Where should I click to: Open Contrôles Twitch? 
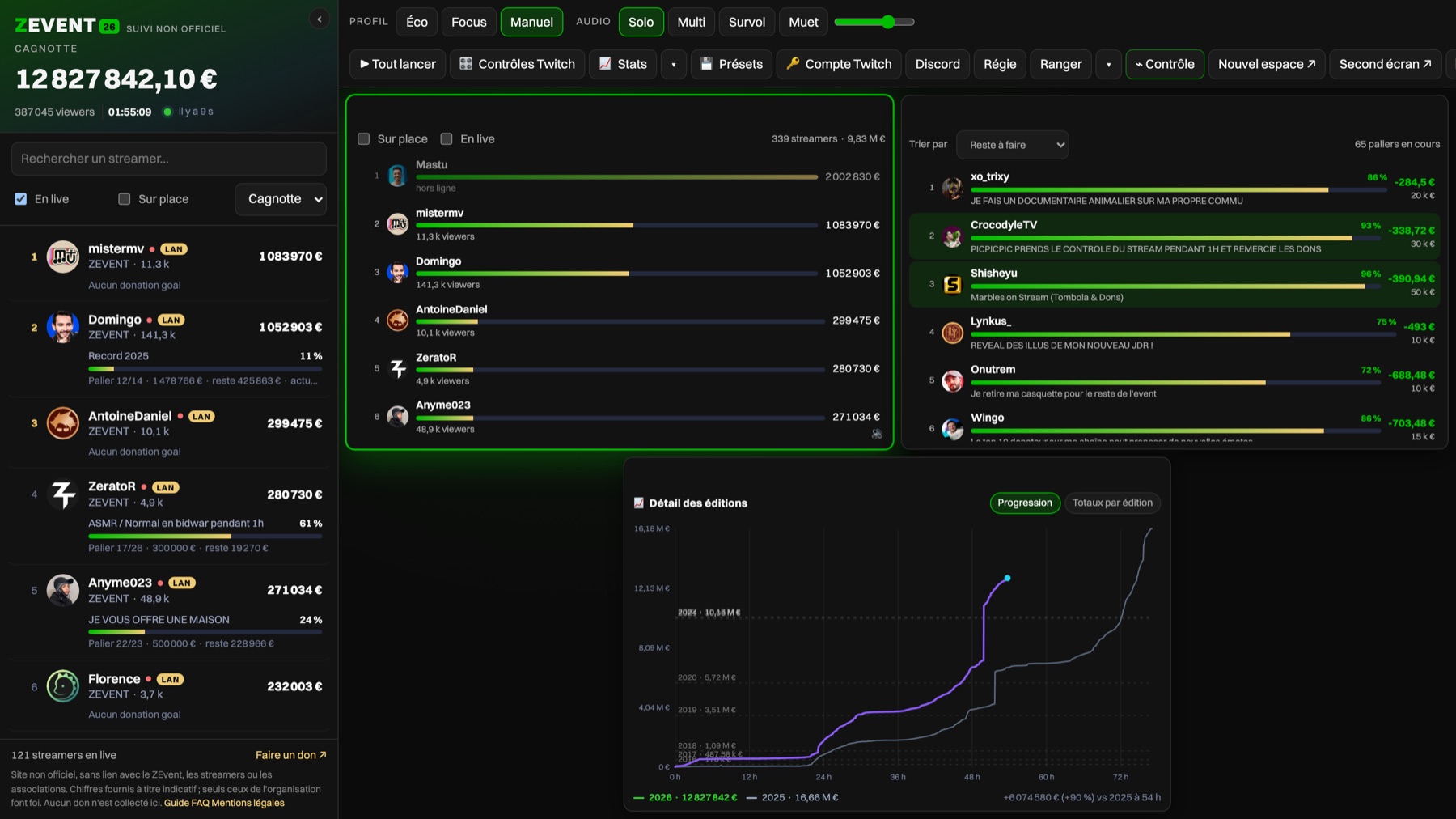(517, 64)
